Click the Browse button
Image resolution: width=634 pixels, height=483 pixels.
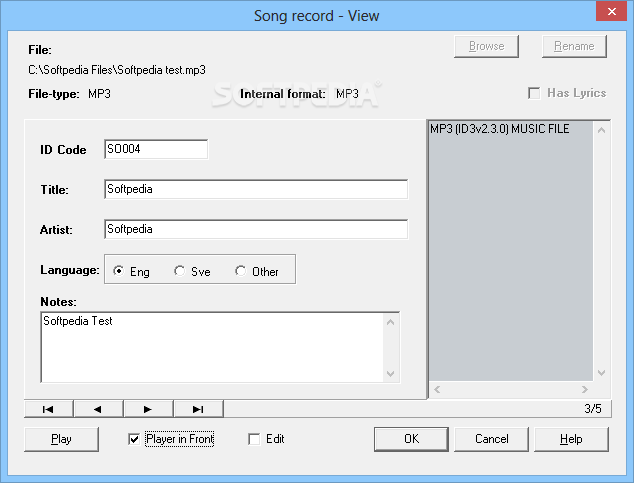pyautogui.click(x=486, y=46)
